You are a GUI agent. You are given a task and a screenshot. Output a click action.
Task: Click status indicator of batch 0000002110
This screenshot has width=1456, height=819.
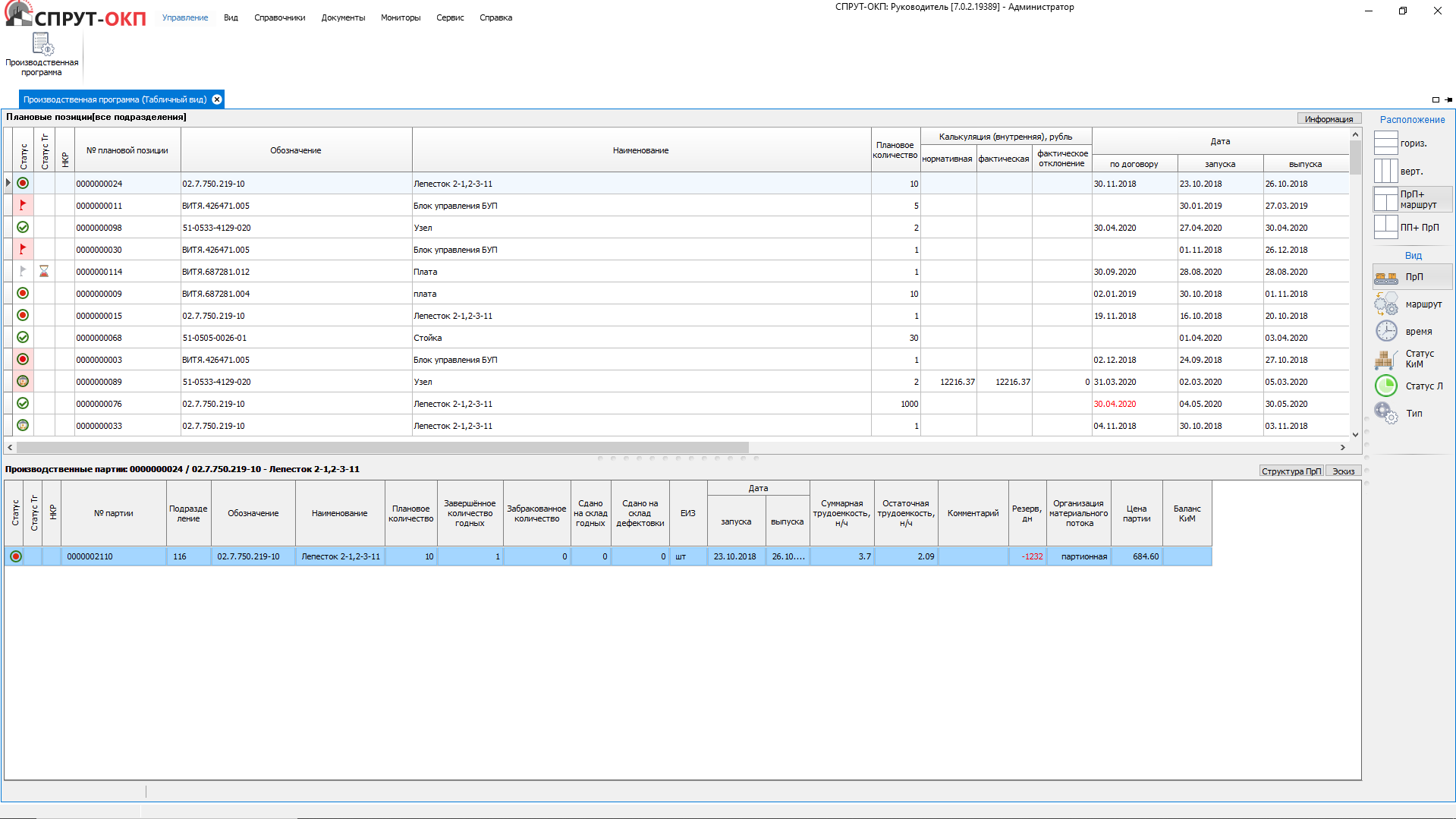15,556
